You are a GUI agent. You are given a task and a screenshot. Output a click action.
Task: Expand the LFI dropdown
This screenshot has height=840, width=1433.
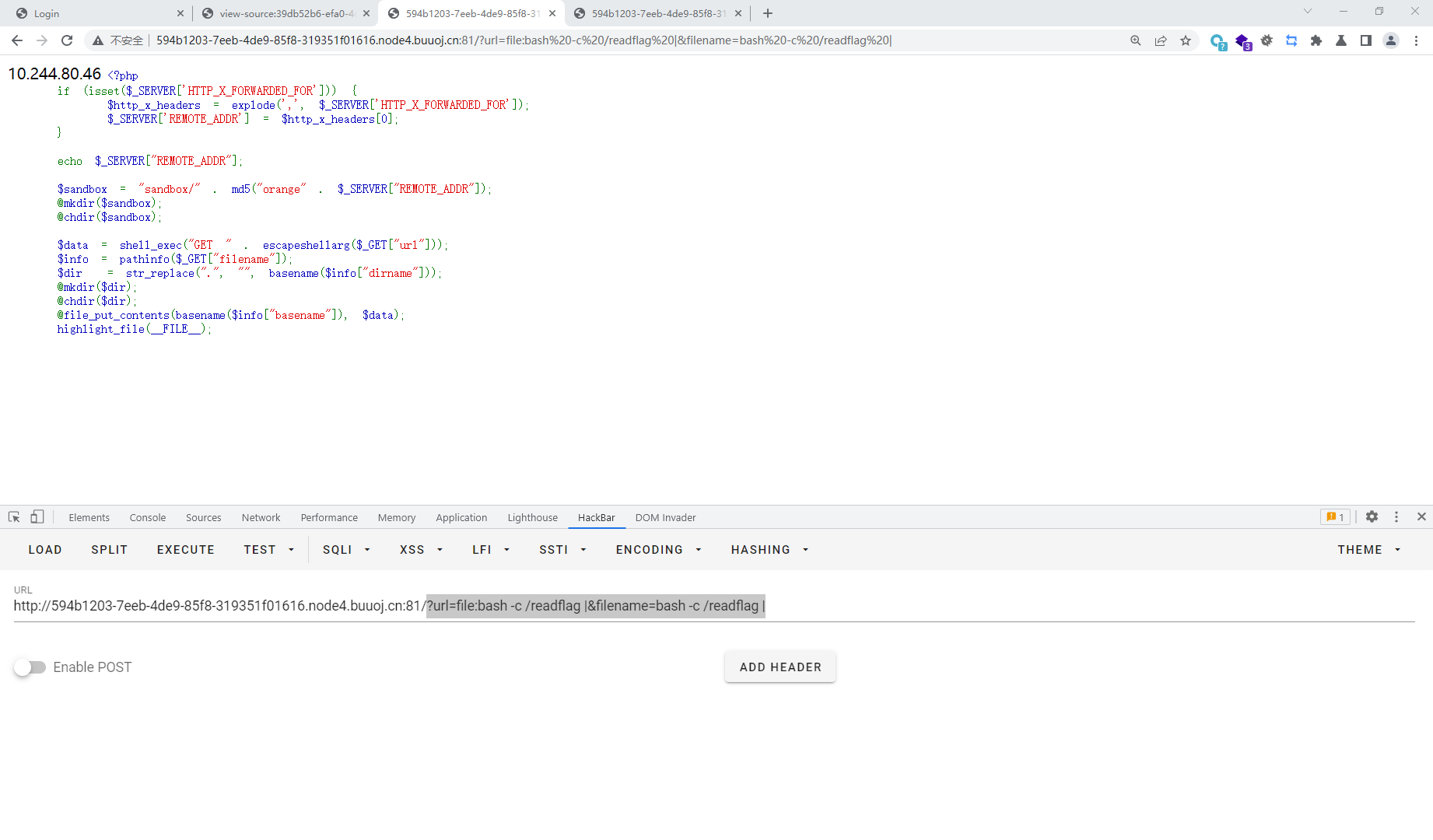492,549
